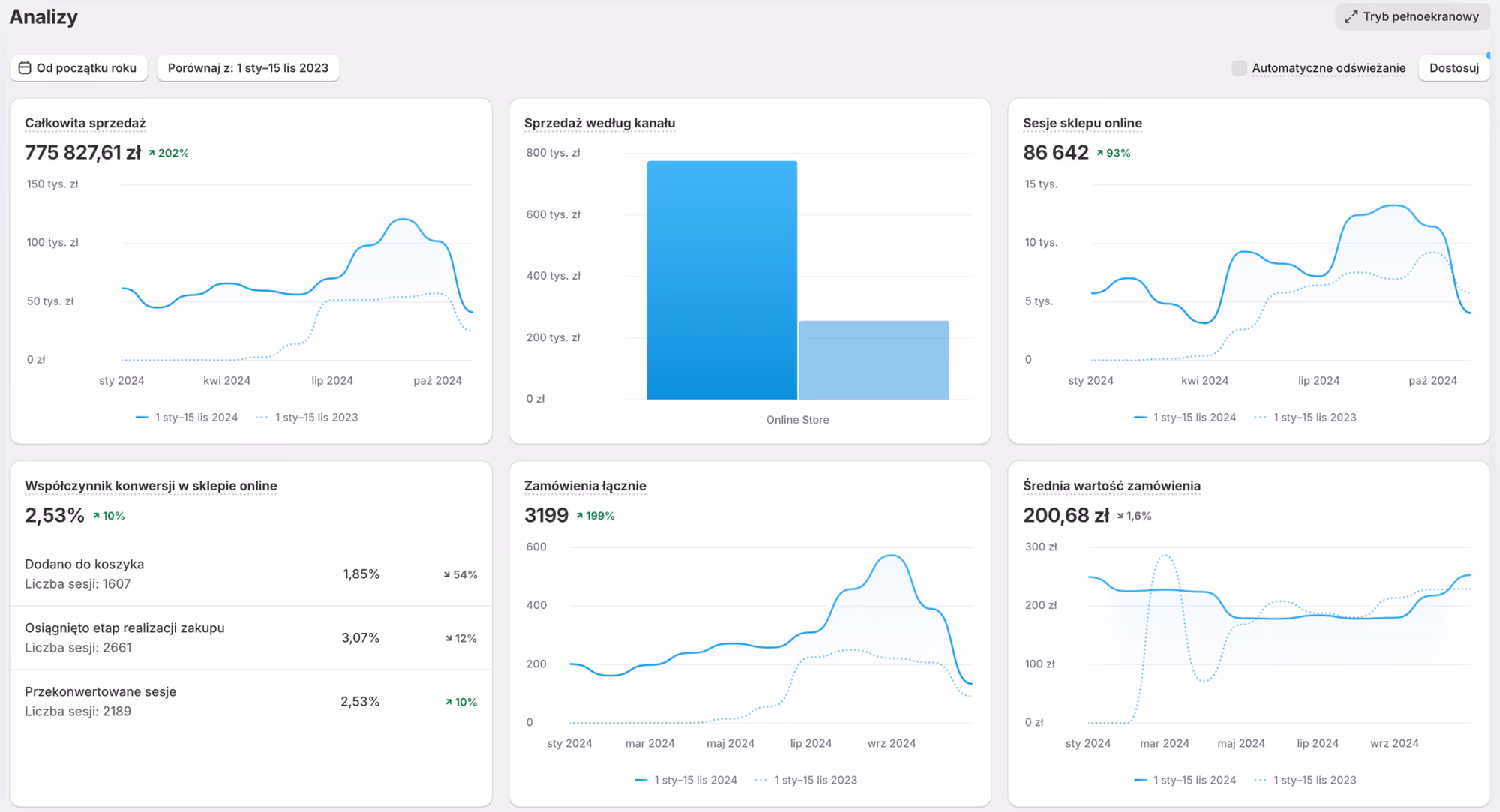The width and height of the screenshot is (1500, 812).
Task: Click the 1,6% decrease indicator
Action: point(1133,516)
